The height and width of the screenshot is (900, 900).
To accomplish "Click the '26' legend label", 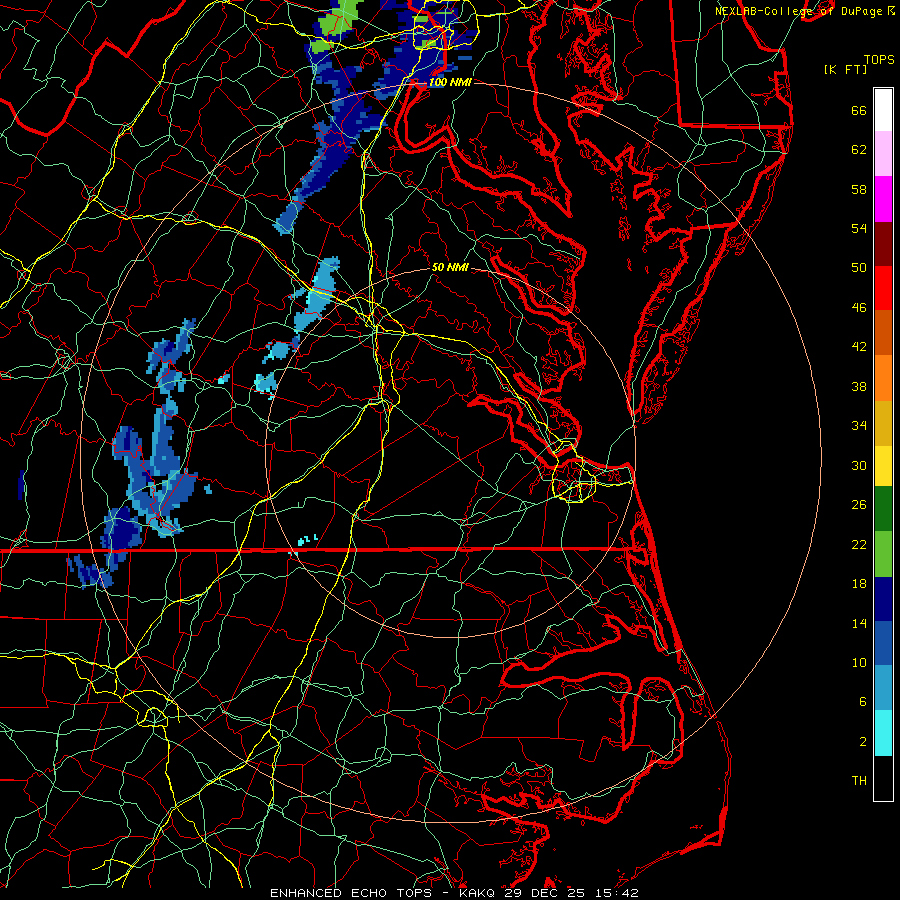I will click(x=859, y=505).
